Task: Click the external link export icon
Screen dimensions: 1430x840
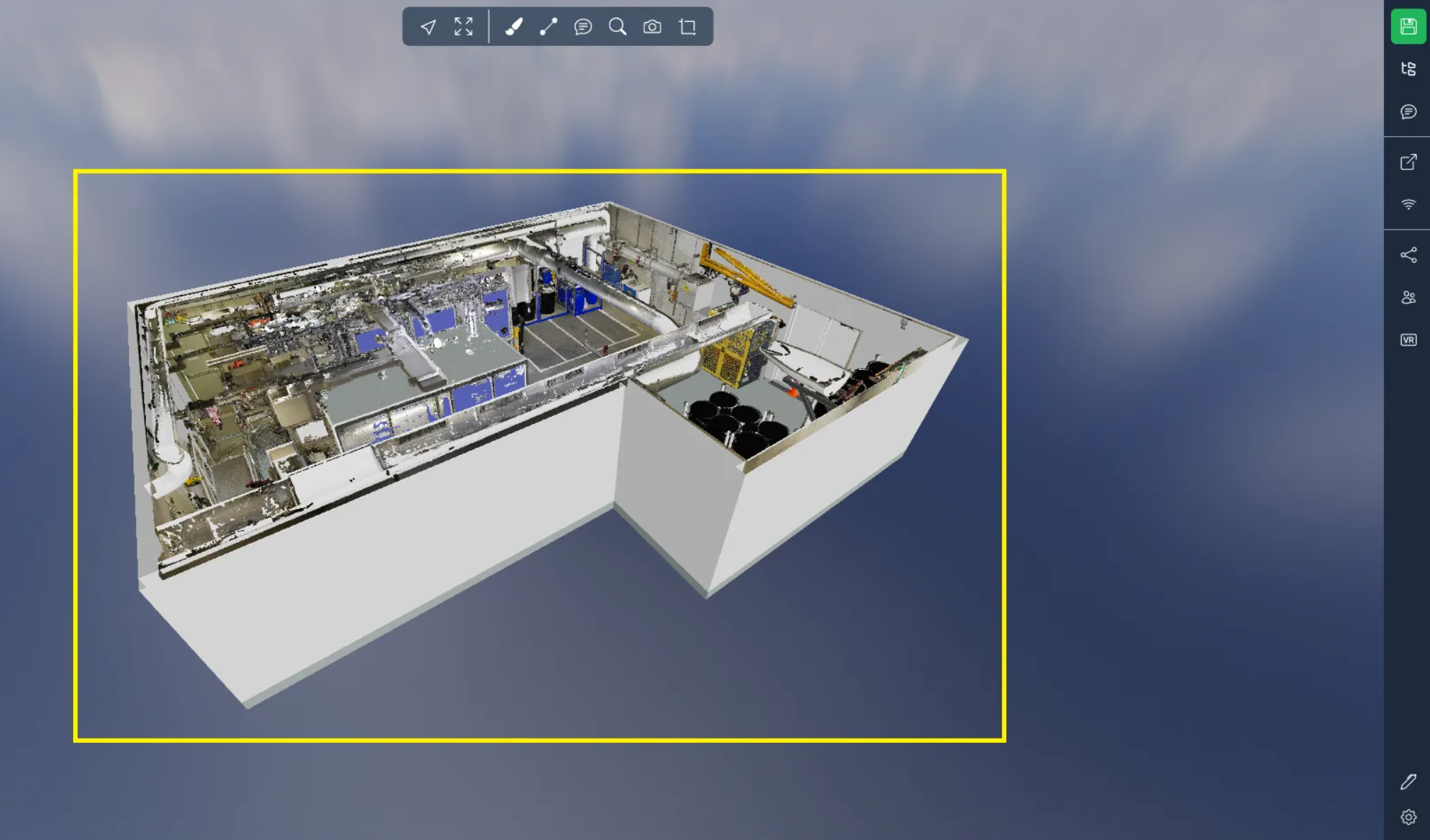Action: tap(1408, 162)
